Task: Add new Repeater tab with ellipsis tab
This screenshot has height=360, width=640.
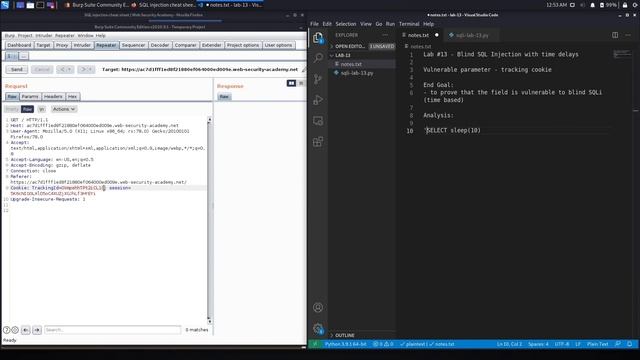Action: (x=24, y=56)
